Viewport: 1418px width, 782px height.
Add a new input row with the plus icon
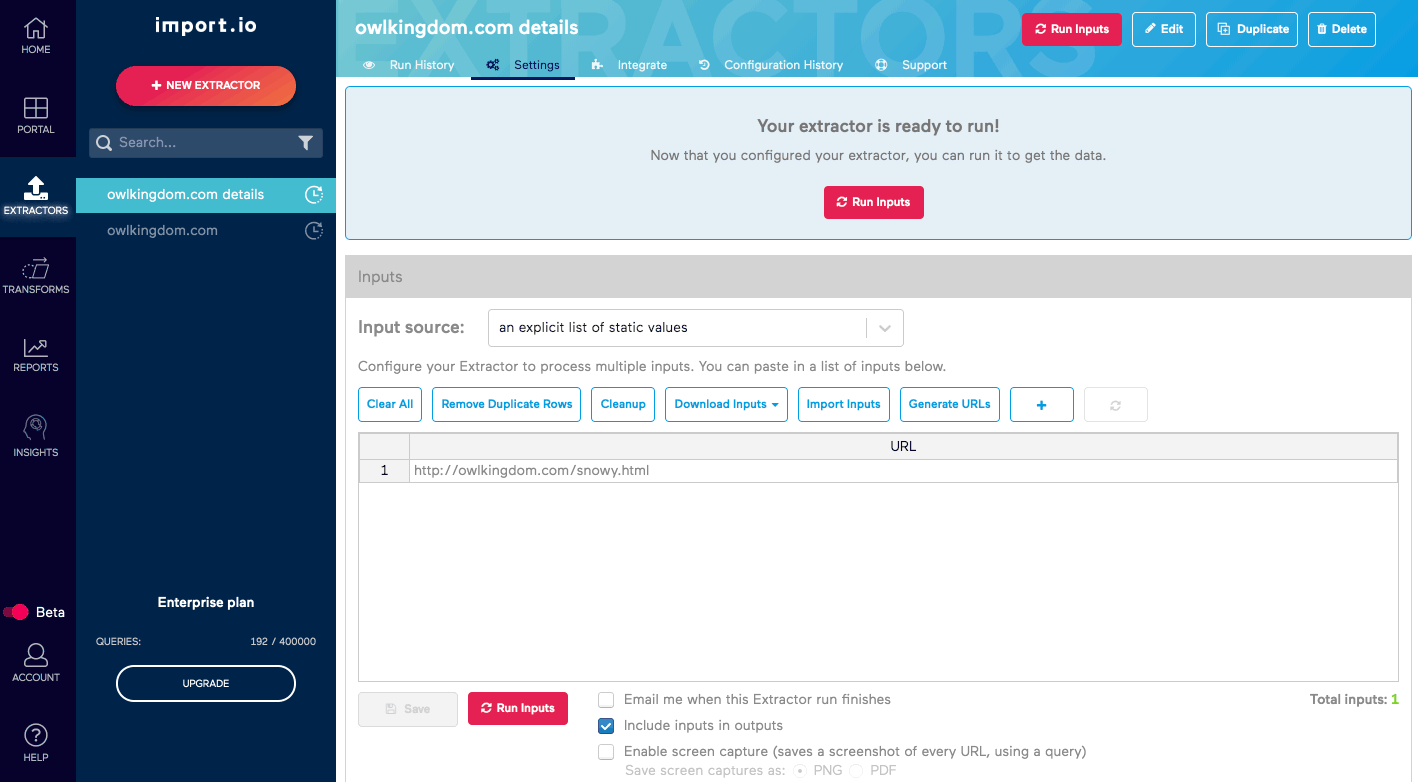(x=1041, y=404)
